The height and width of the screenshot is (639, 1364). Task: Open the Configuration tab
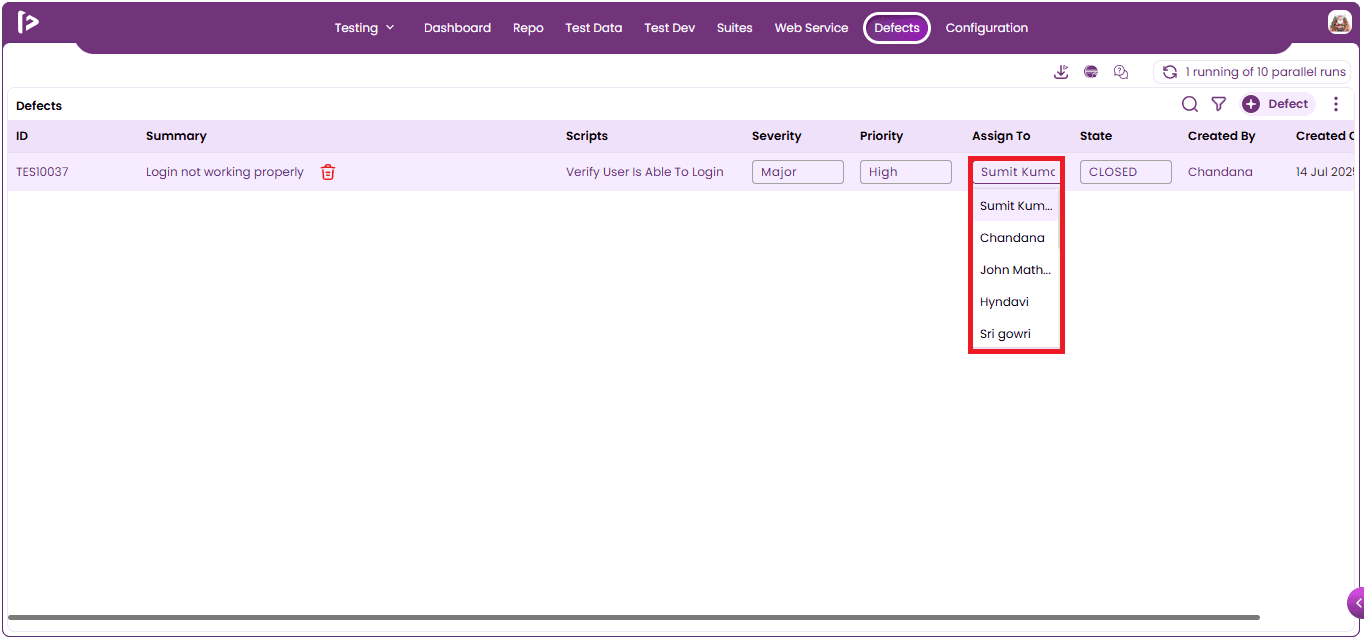987,28
